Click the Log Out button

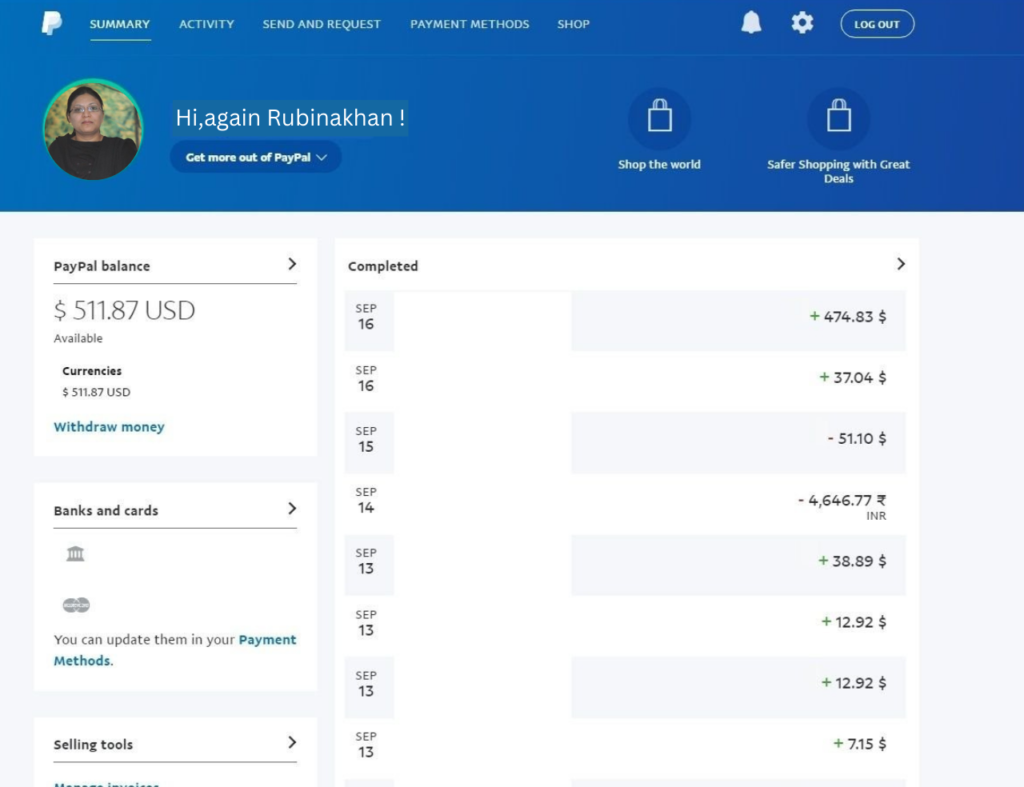click(877, 24)
